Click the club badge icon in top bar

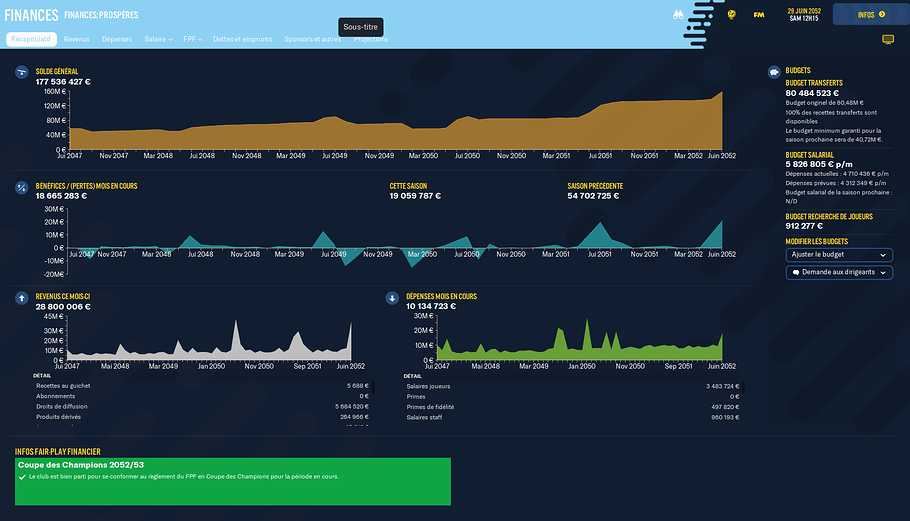point(731,14)
